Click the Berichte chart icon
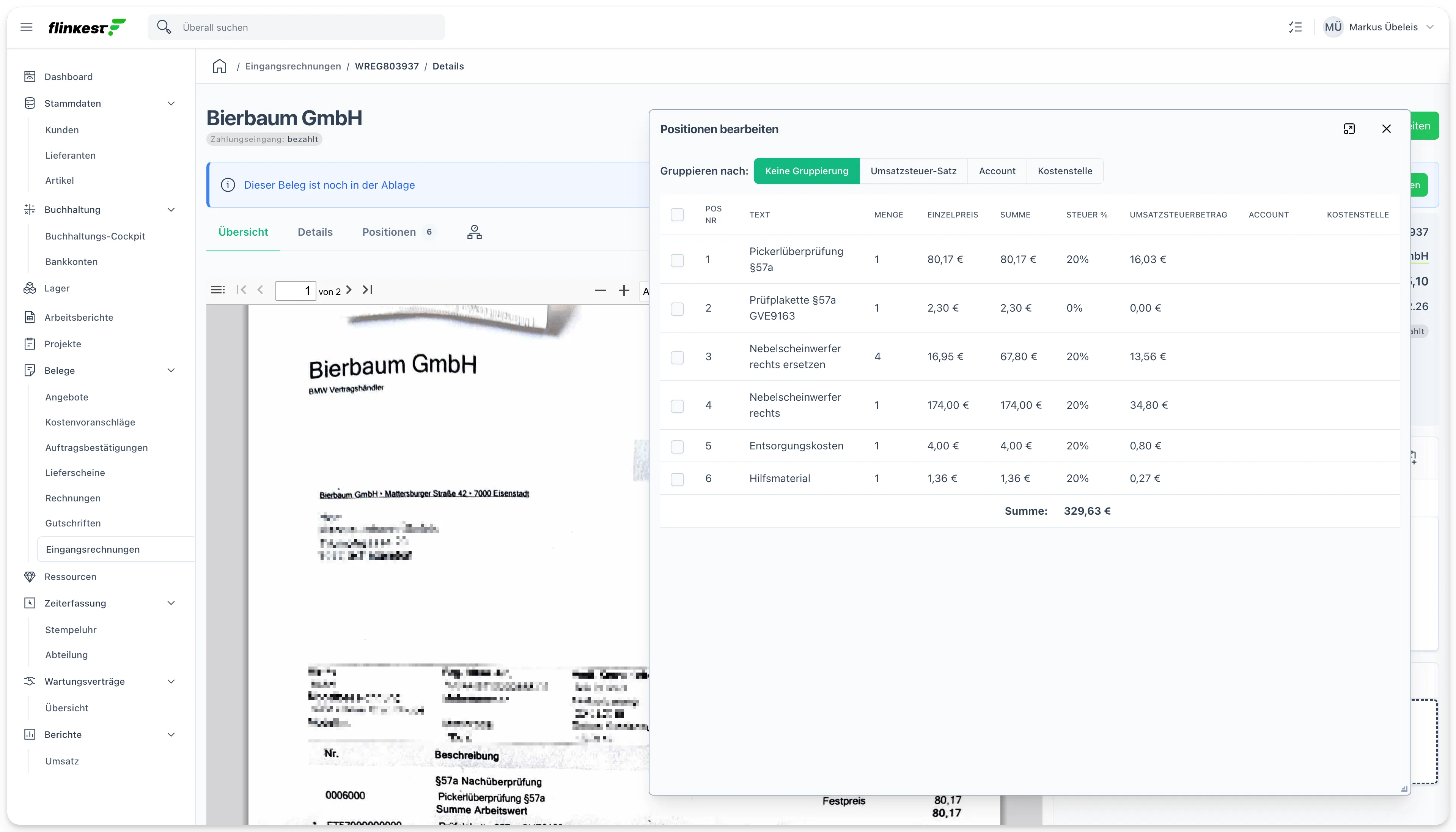The height and width of the screenshot is (832, 1456). (x=30, y=734)
